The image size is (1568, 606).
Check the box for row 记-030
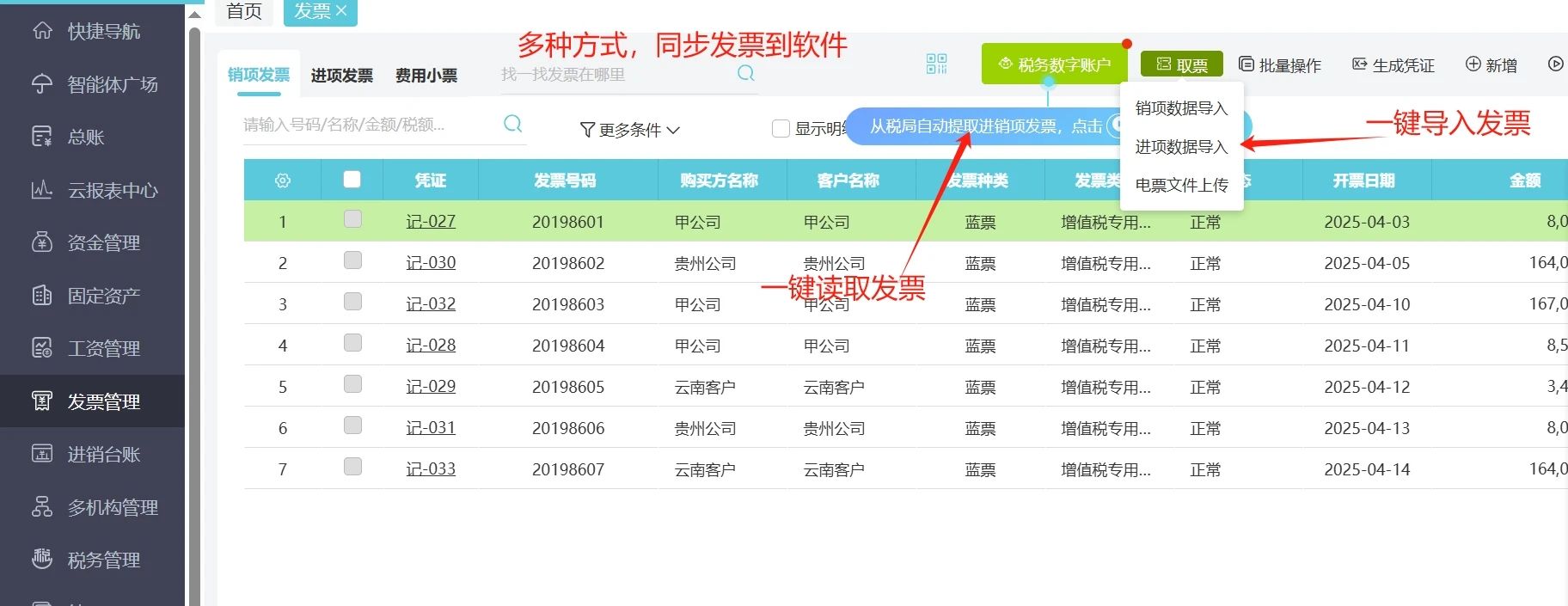(x=352, y=260)
